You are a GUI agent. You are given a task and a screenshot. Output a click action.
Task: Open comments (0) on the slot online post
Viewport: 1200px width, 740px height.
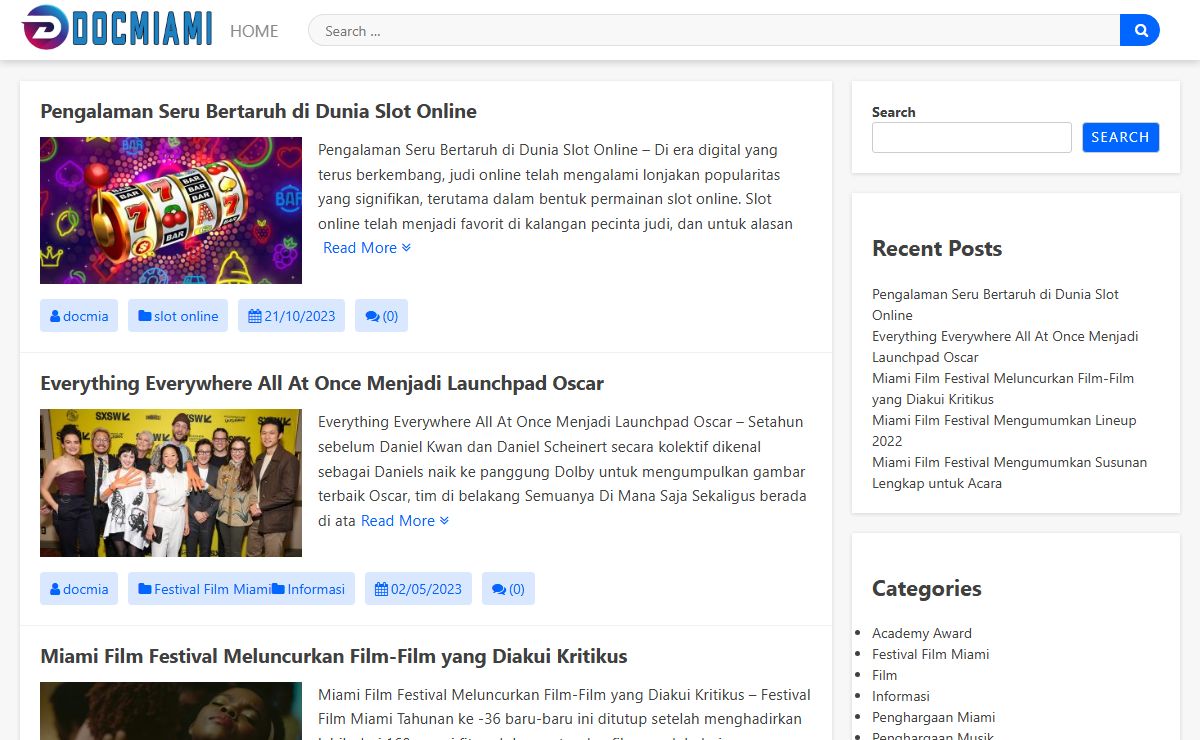[381, 316]
